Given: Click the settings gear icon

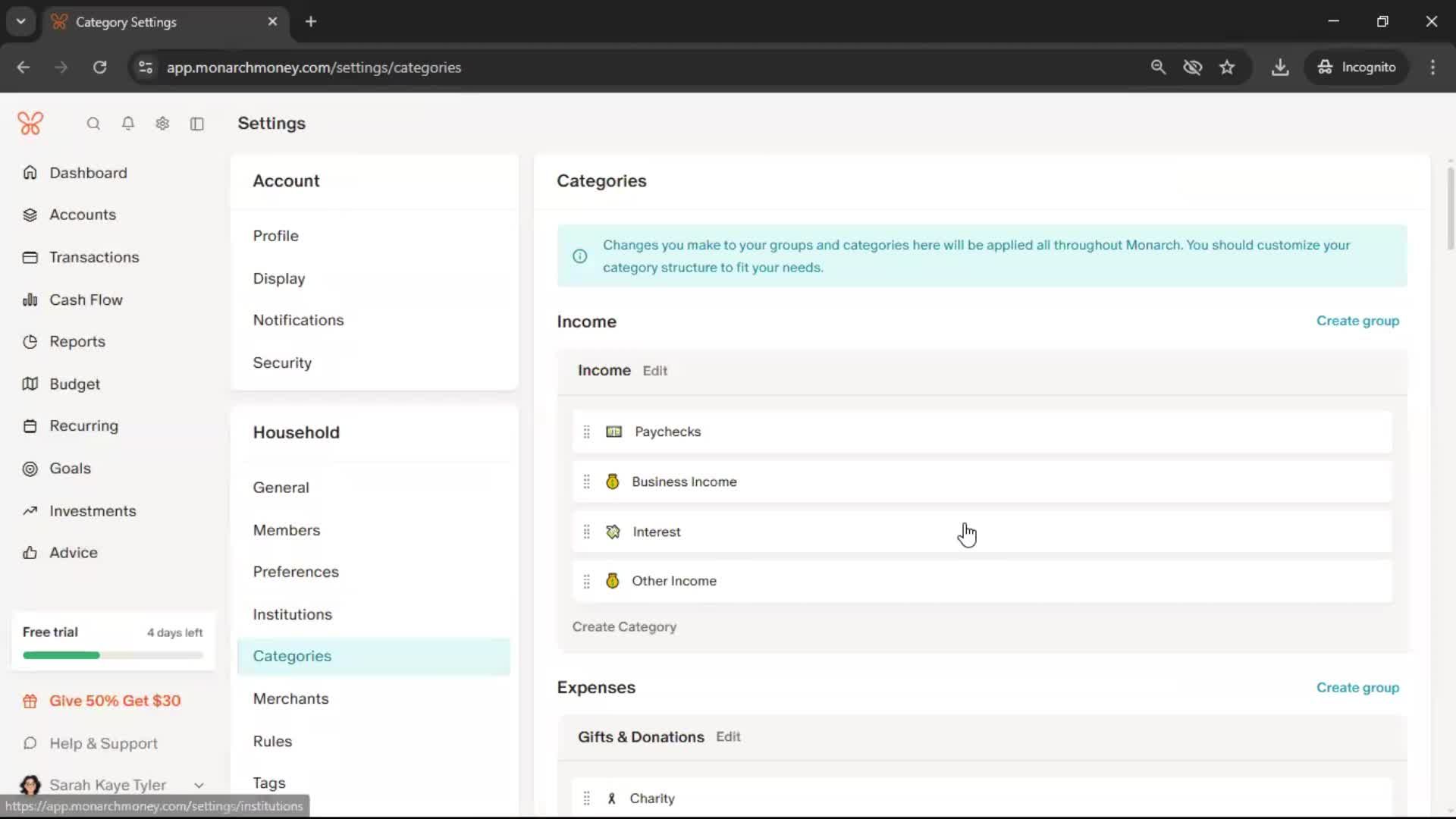Looking at the screenshot, I should 162,124.
